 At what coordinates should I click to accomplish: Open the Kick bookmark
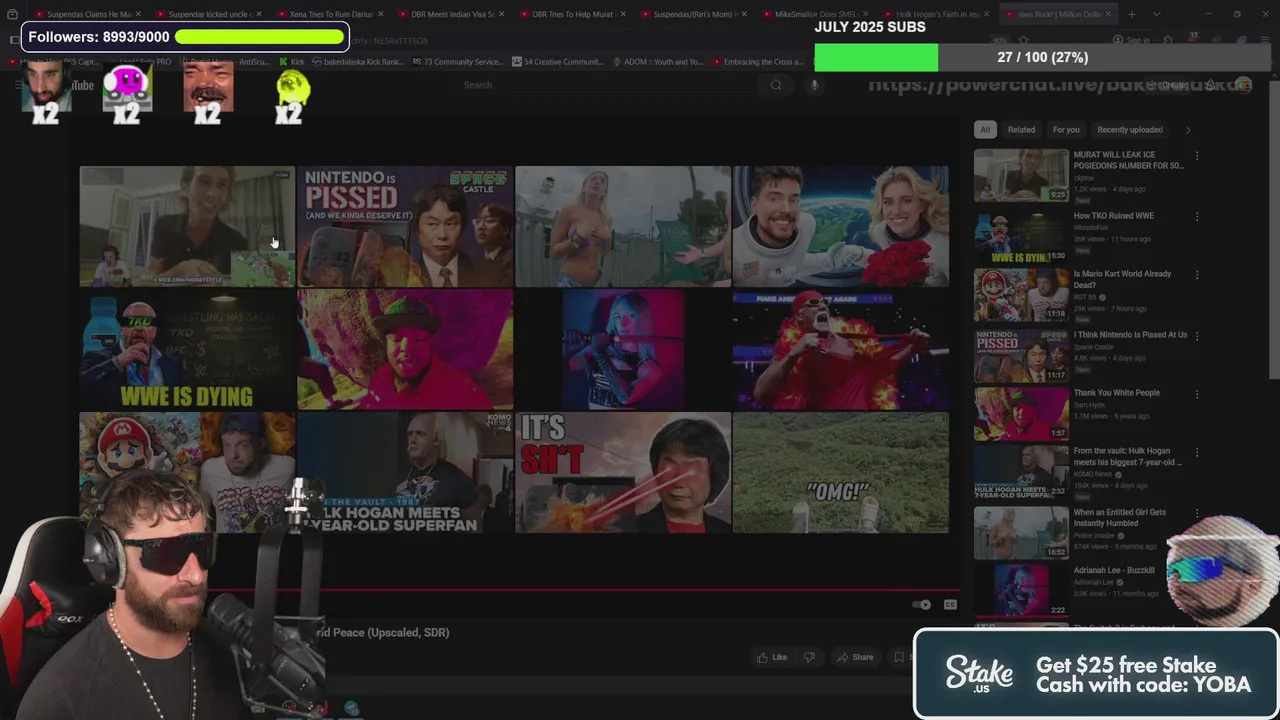(291, 62)
